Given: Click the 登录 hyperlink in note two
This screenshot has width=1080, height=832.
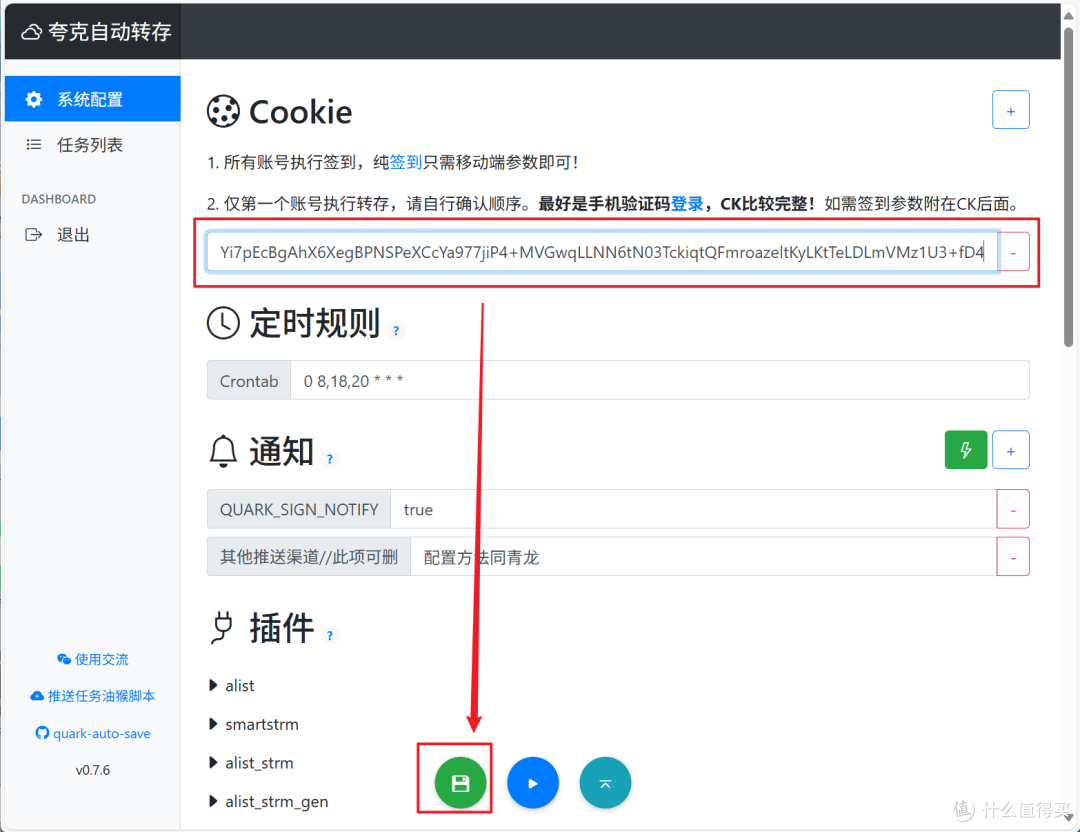Looking at the screenshot, I should pos(687,204).
